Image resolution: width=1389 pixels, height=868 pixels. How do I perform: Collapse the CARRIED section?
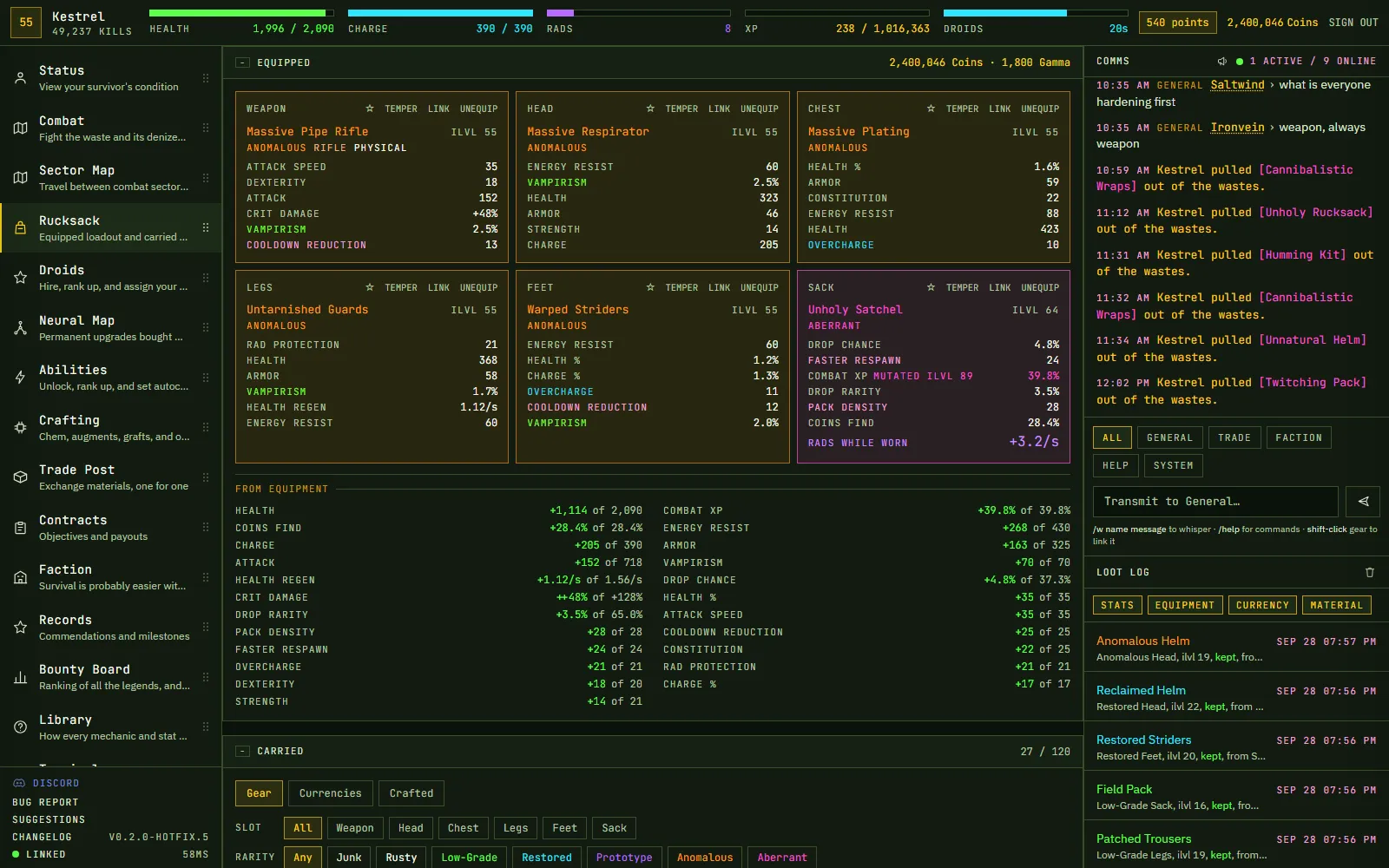(x=243, y=751)
